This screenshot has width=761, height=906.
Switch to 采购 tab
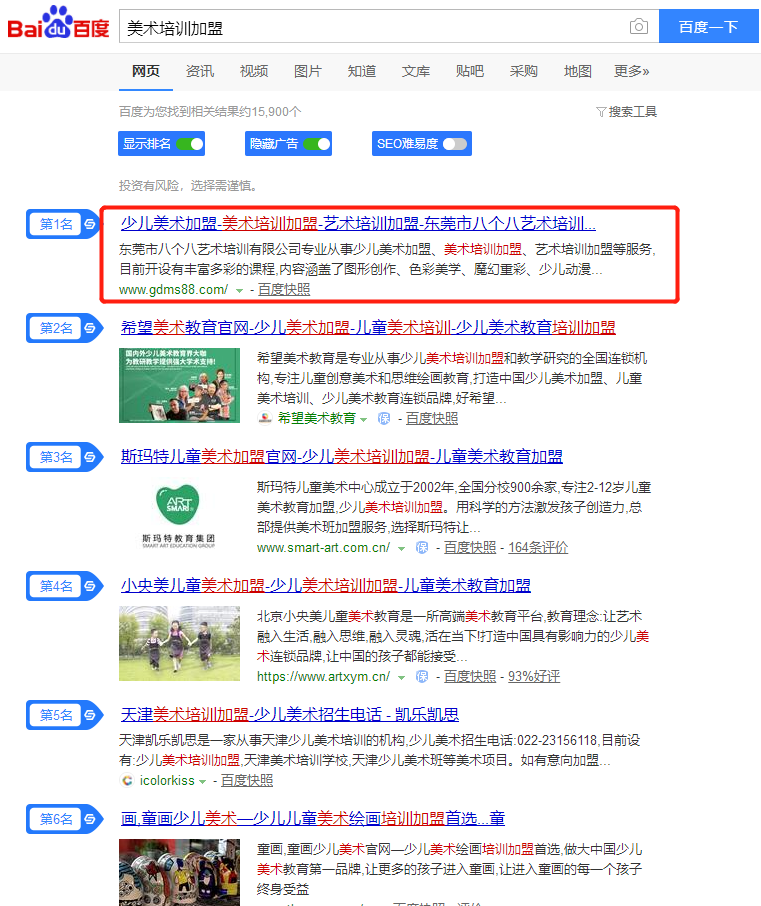(x=524, y=72)
